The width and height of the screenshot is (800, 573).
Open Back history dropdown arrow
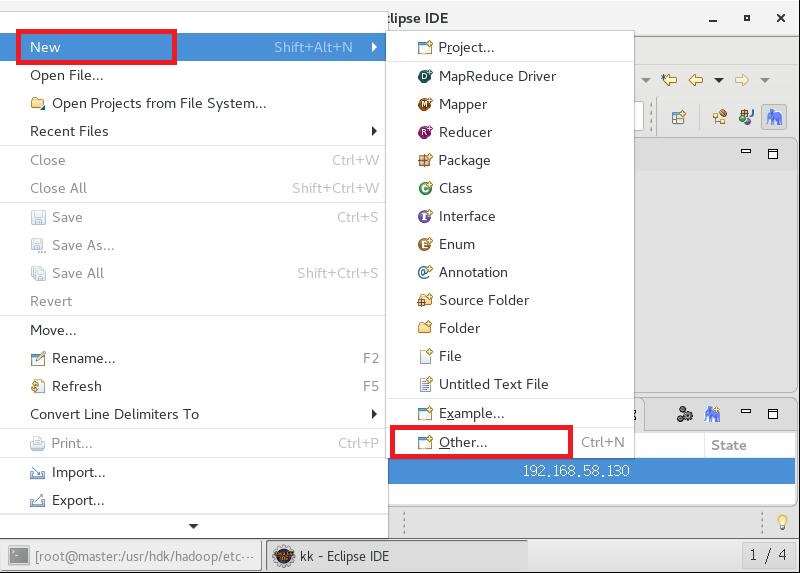coord(719,80)
